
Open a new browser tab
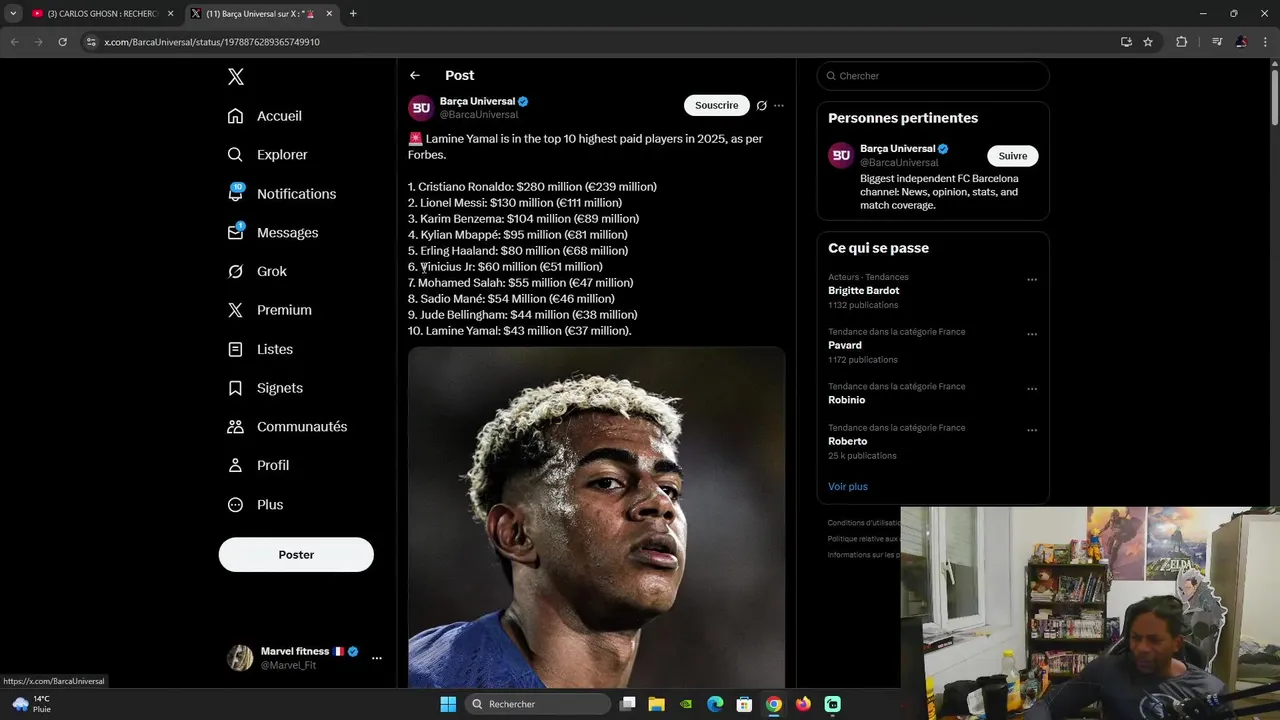(353, 14)
